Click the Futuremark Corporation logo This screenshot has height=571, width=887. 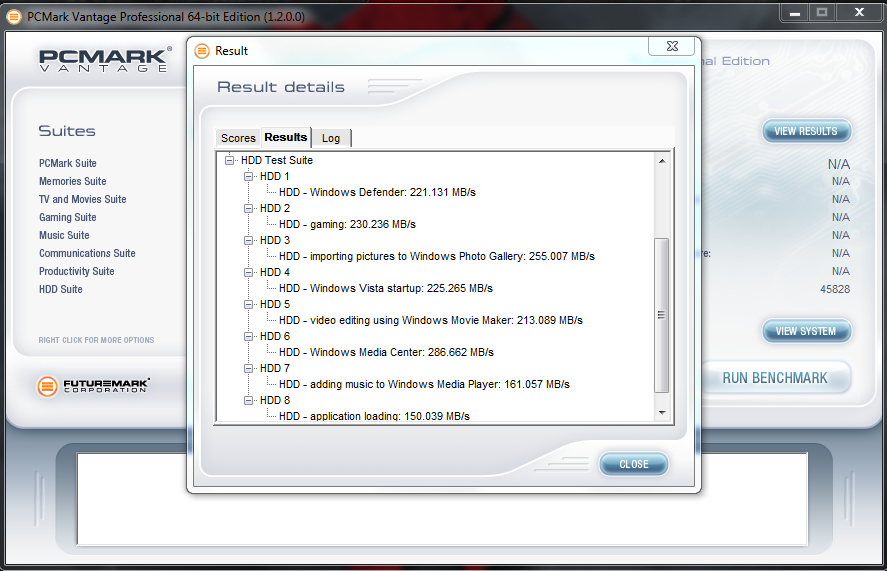[x=94, y=386]
